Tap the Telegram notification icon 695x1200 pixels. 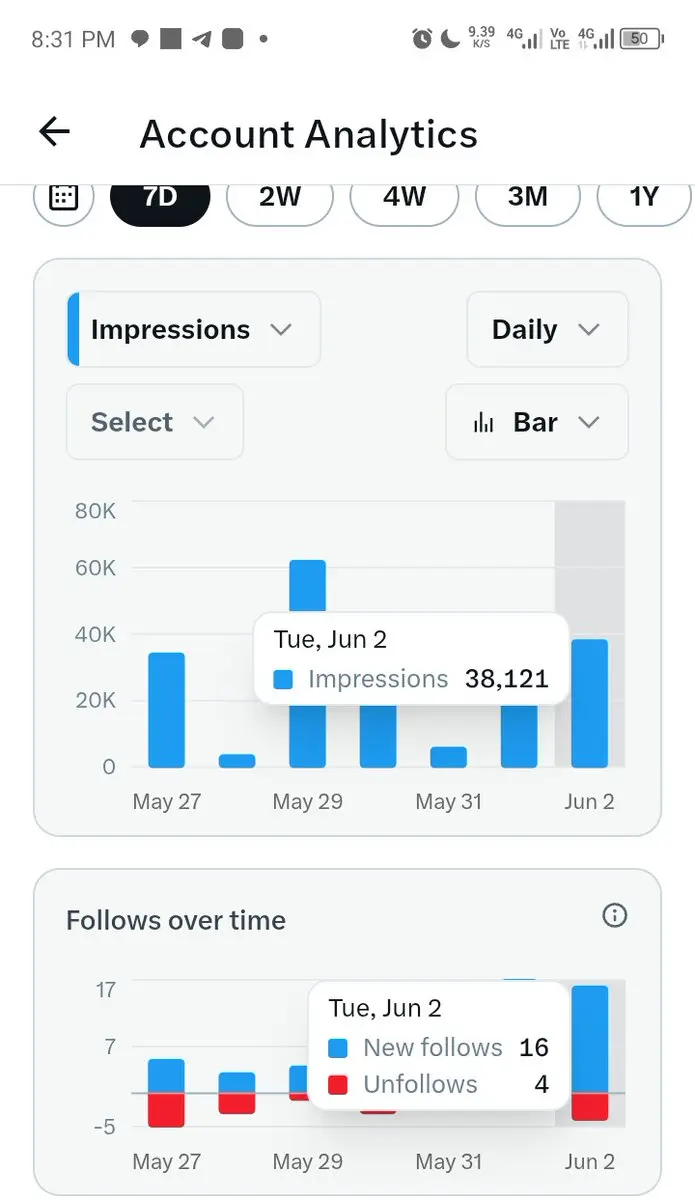201,39
